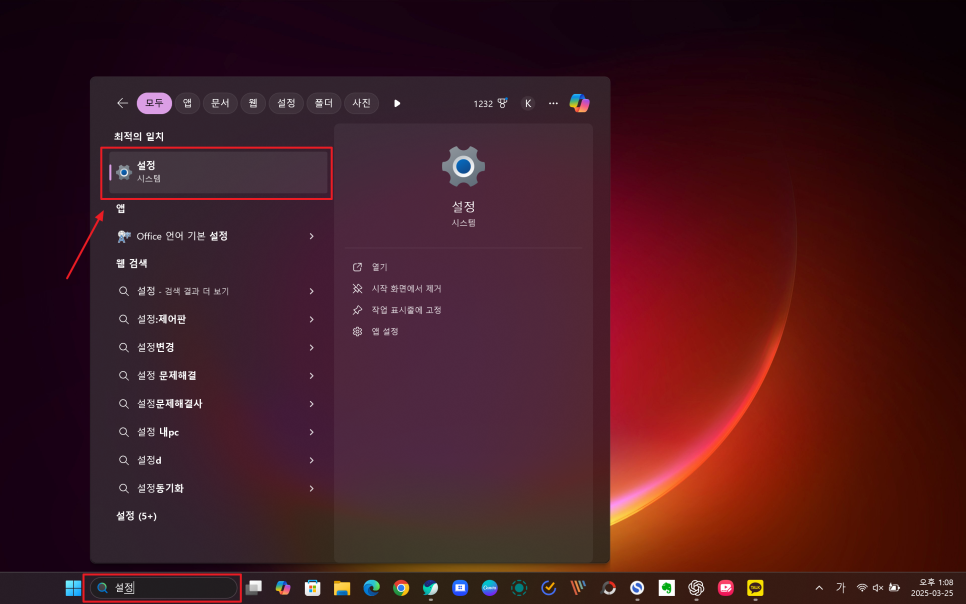The height and width of the screenshot is (604, 966).
Task: Open the pink recorder app on taskbar
Action: (726, 588)
